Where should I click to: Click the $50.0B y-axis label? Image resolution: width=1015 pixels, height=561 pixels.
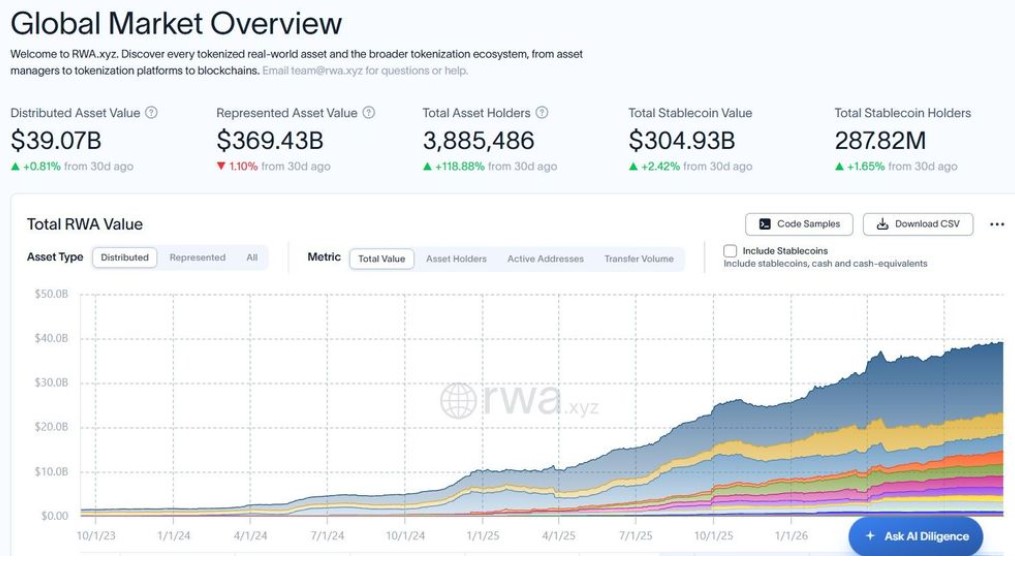click(x=51, y=294)
